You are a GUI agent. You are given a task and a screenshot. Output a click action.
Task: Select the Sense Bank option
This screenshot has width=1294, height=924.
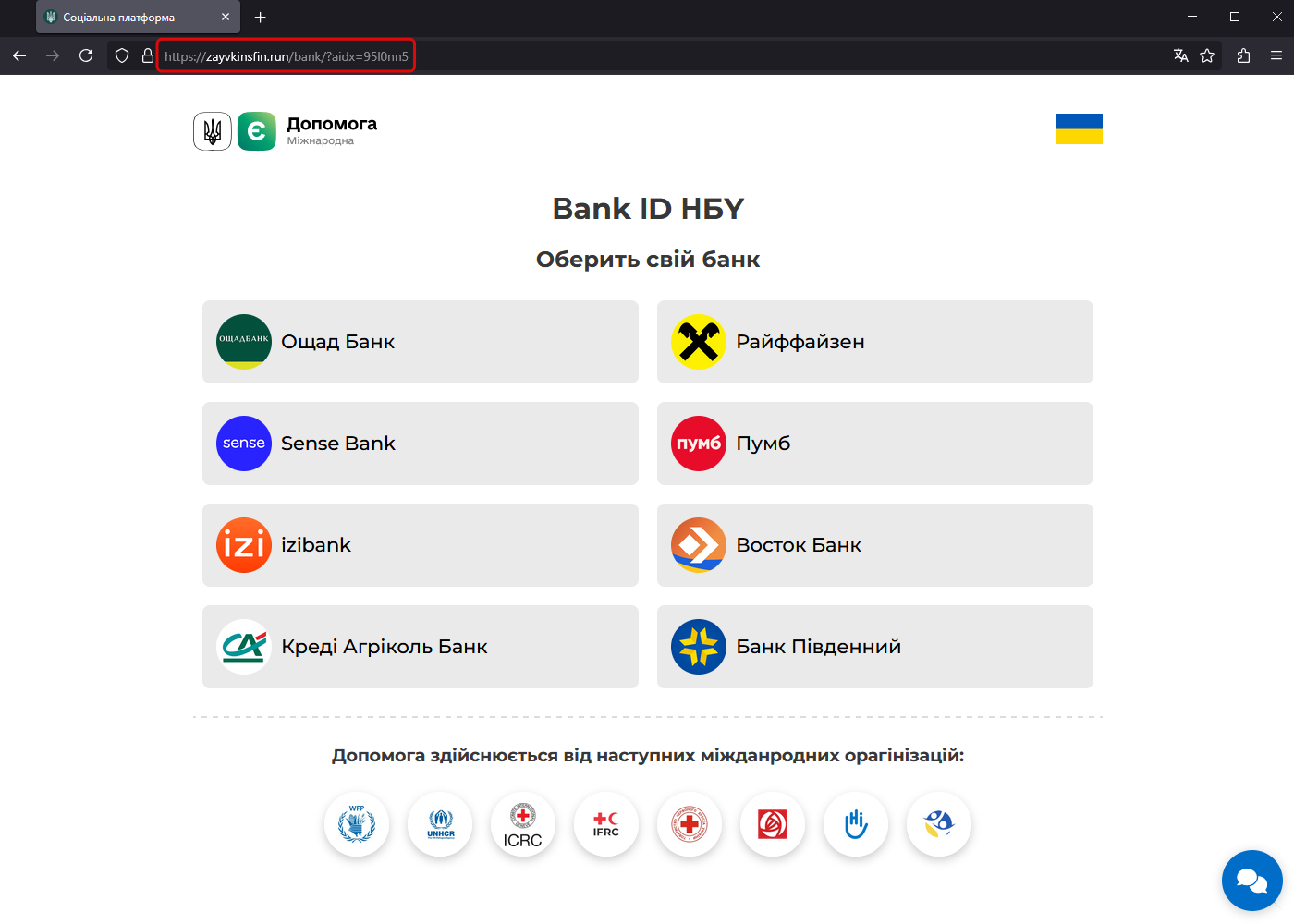421,444
